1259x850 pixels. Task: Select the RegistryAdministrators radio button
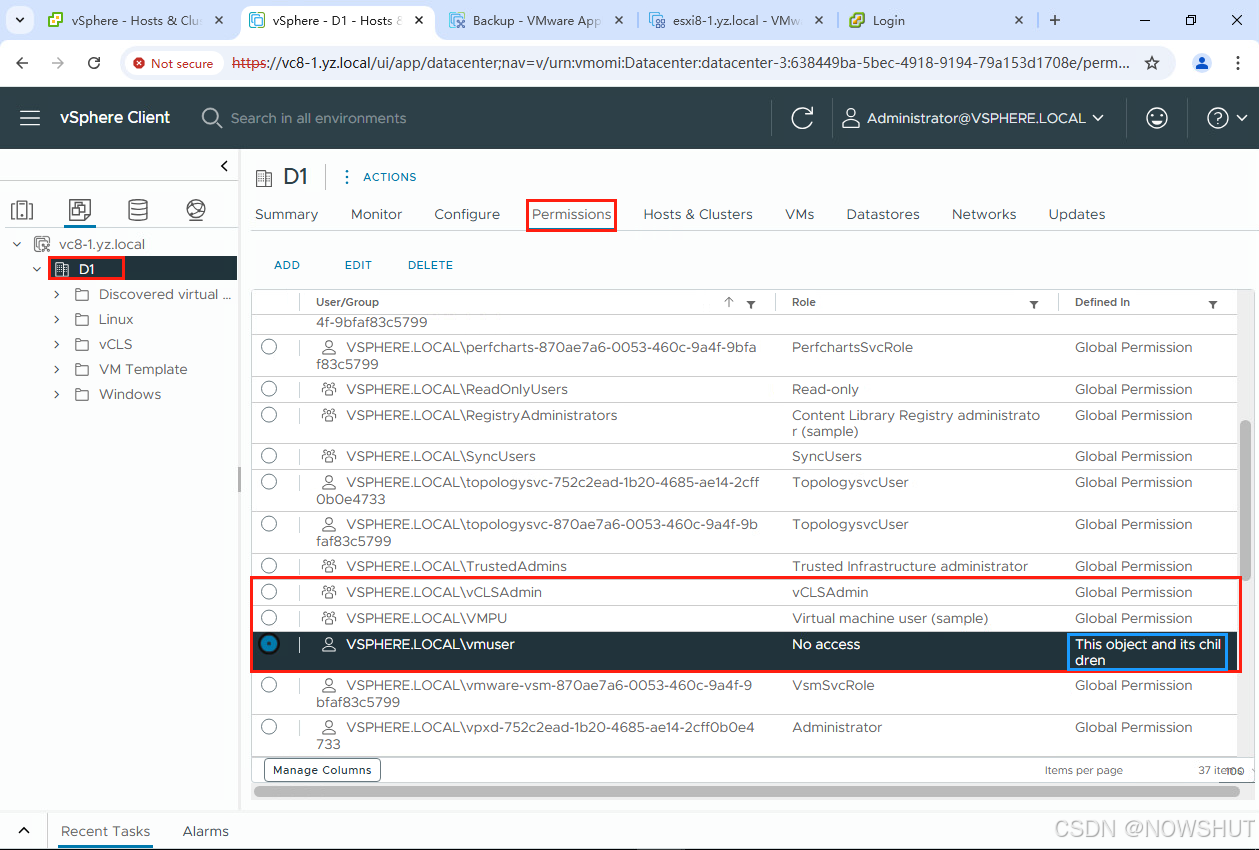tap(269, 415)
